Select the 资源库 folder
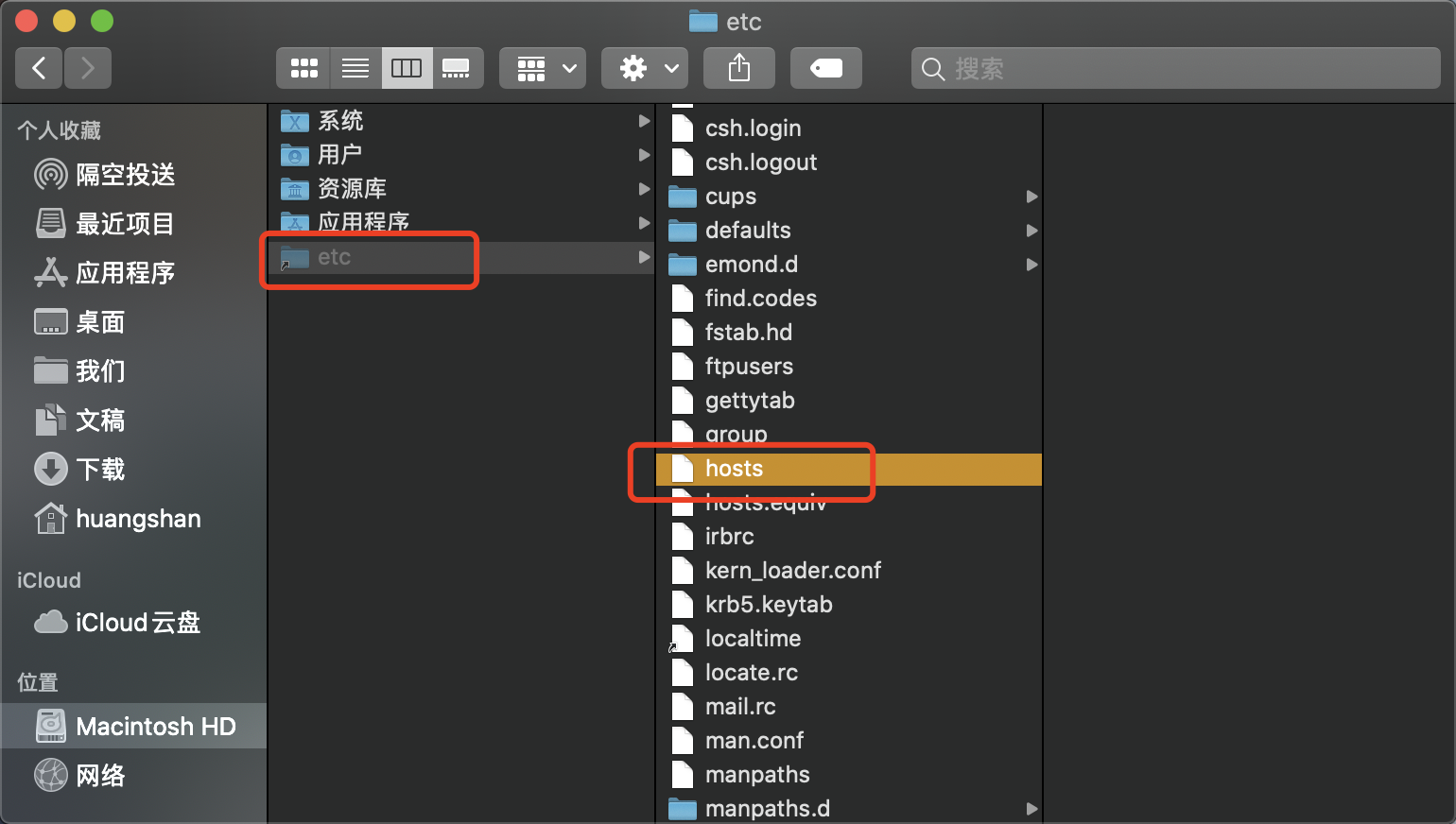Image resolution: width=1456 pixels, height=824 pixels. [x=461, y=189]
